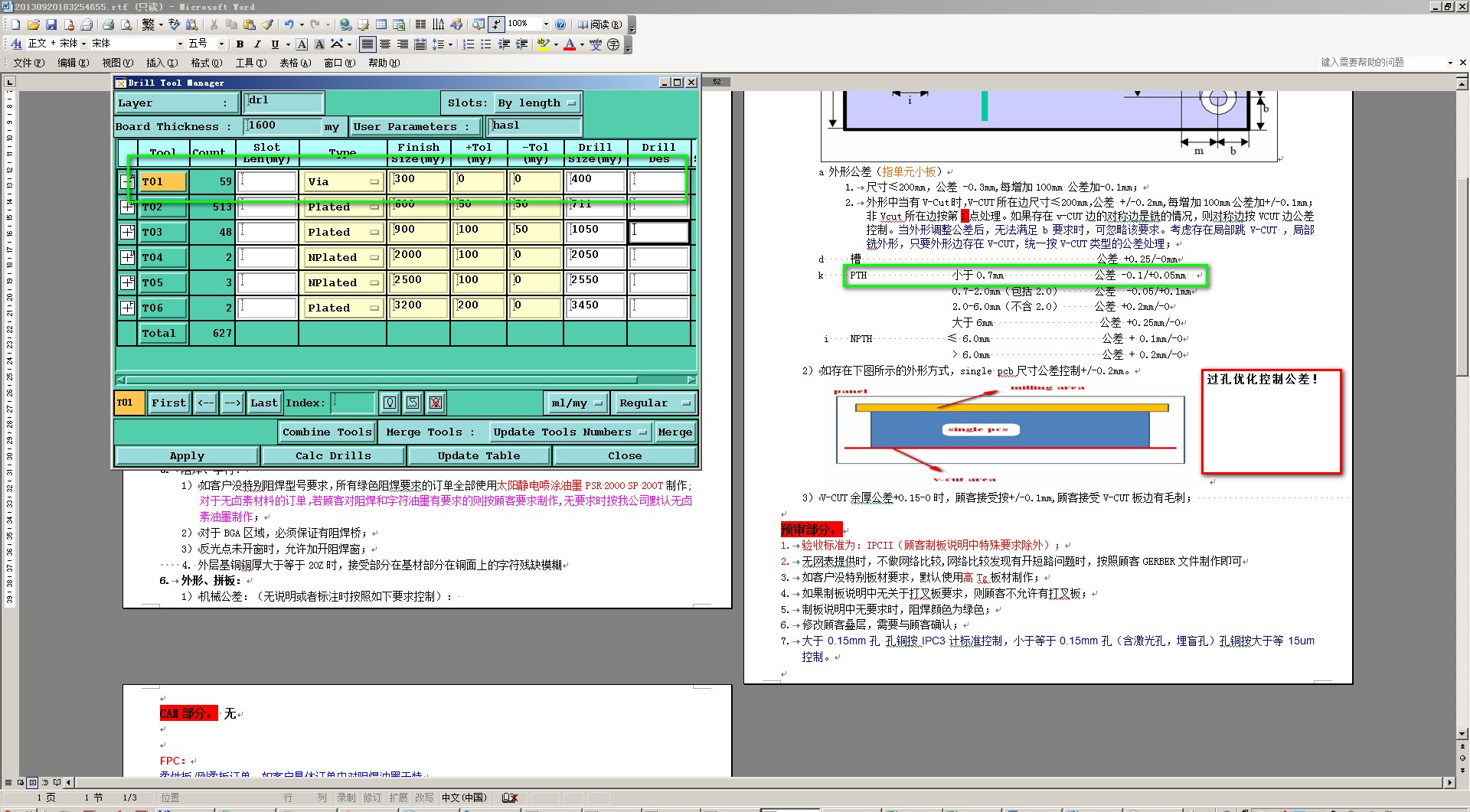Toggle center alignment
Screen dimensions: 1470x812
coord(385,44)
